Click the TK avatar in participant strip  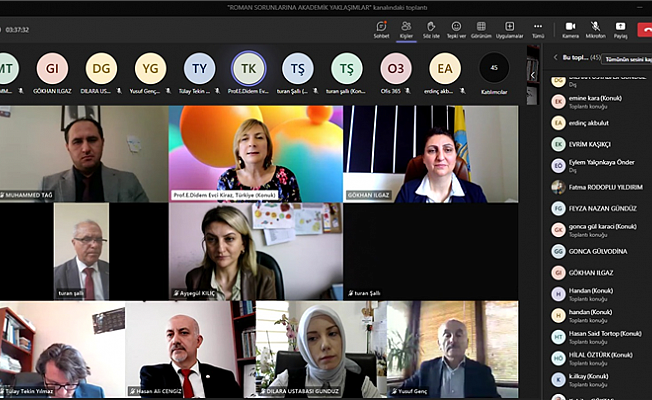point(249,68)
